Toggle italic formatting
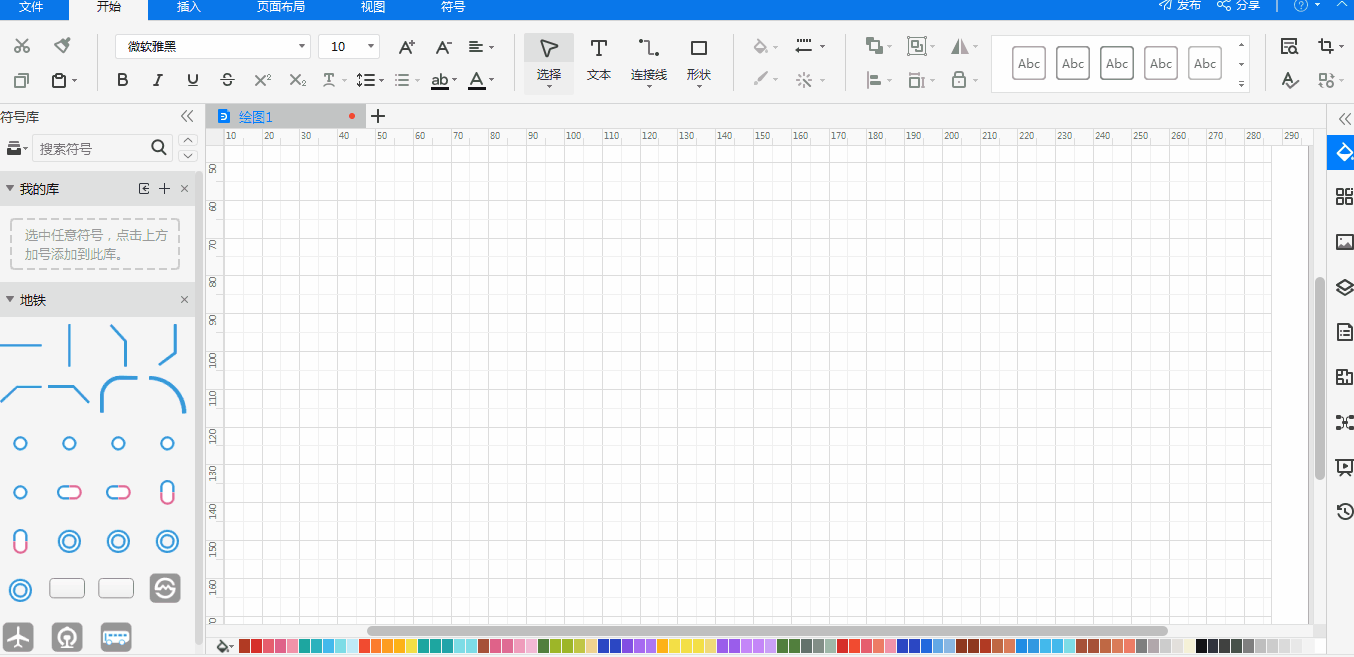 (x=157, y=80)
